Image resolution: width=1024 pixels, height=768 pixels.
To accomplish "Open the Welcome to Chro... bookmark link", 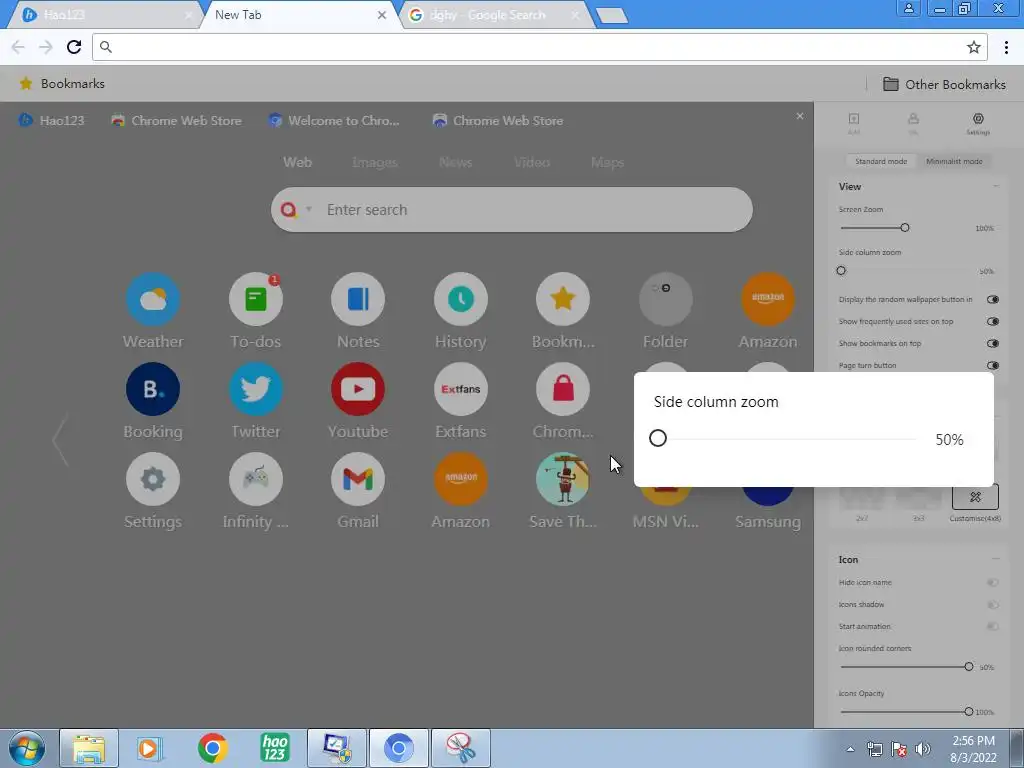I will pos(334,120).
